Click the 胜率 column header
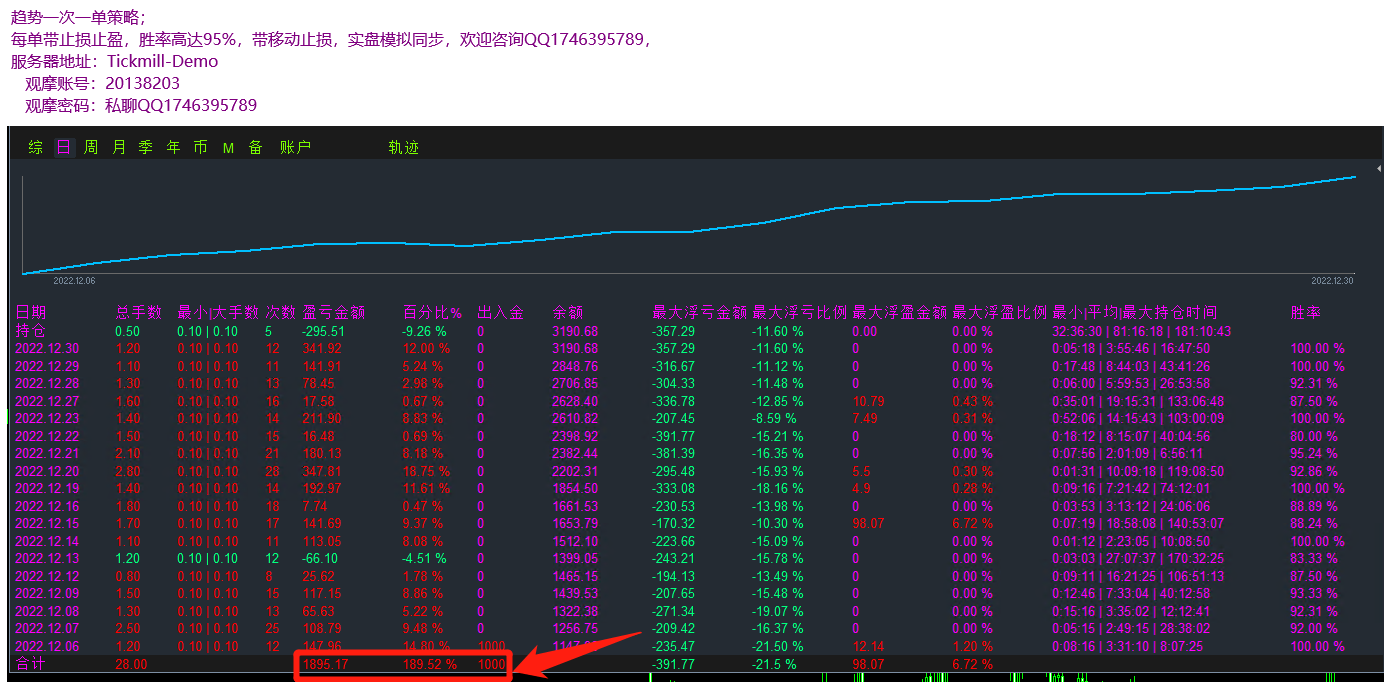 click(1305, 313)
